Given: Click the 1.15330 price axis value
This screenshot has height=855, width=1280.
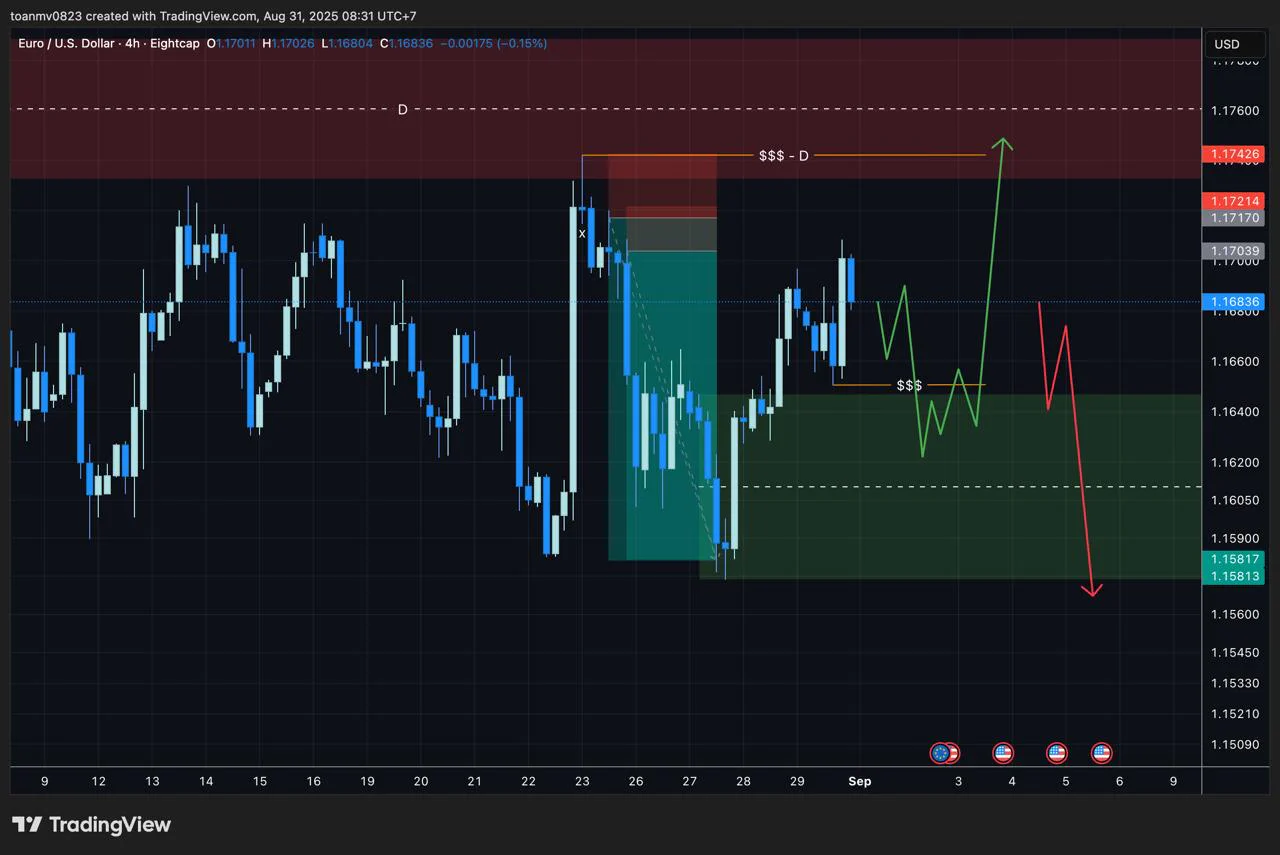Looking at the screenshot, I should pos(1235,683).
